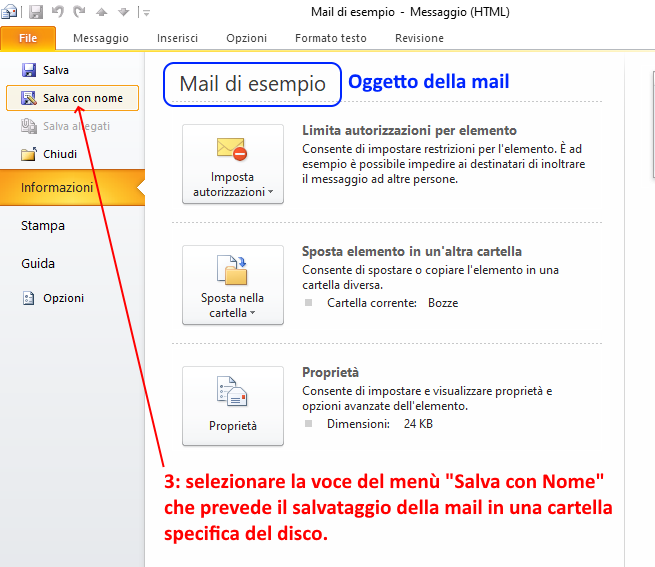This screenshot has height=567, width=655.
Task: Click the 'Dimensioni:' label
Action: coord(358,424)
